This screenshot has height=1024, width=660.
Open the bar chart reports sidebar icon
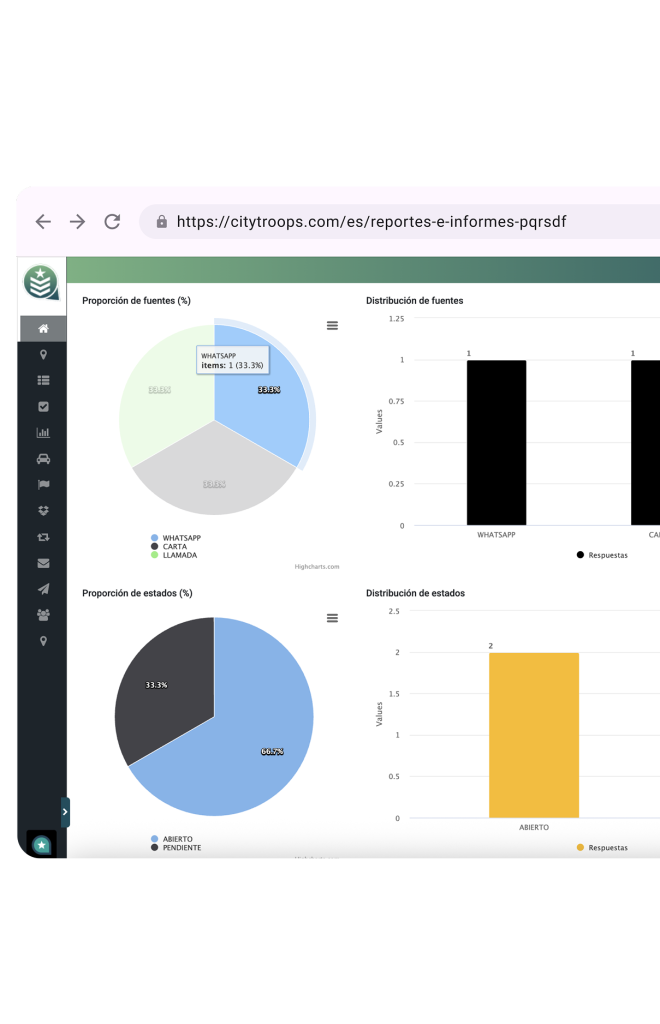(43, 432)
